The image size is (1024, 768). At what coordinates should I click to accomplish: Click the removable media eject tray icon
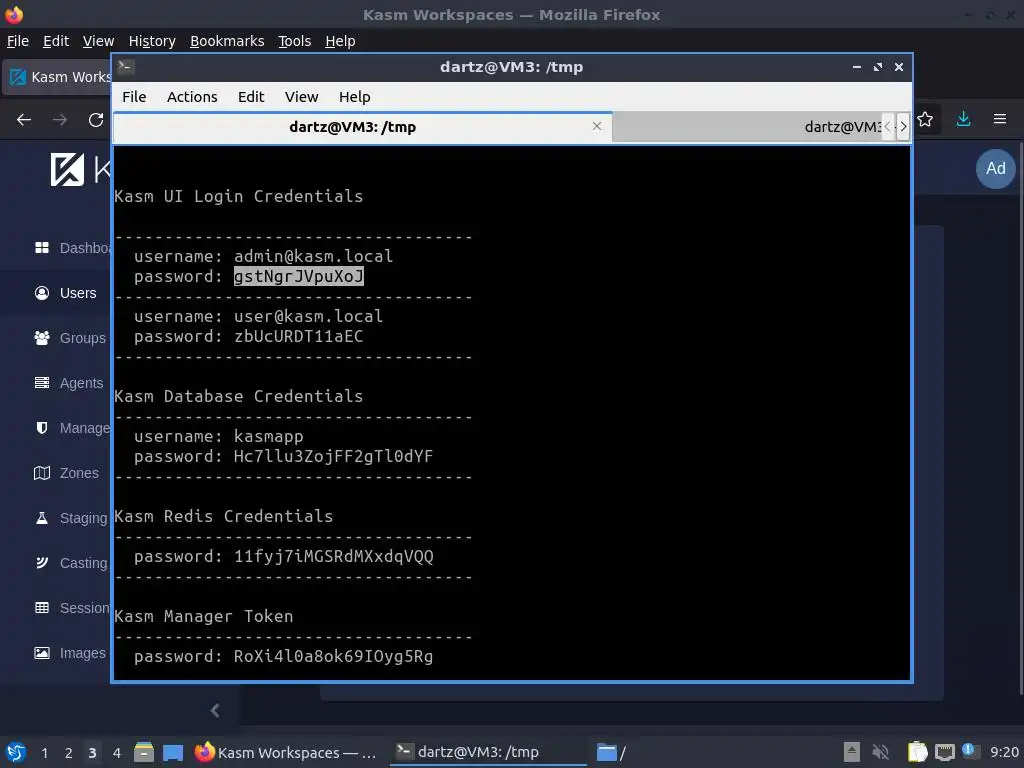click(852, 752)
